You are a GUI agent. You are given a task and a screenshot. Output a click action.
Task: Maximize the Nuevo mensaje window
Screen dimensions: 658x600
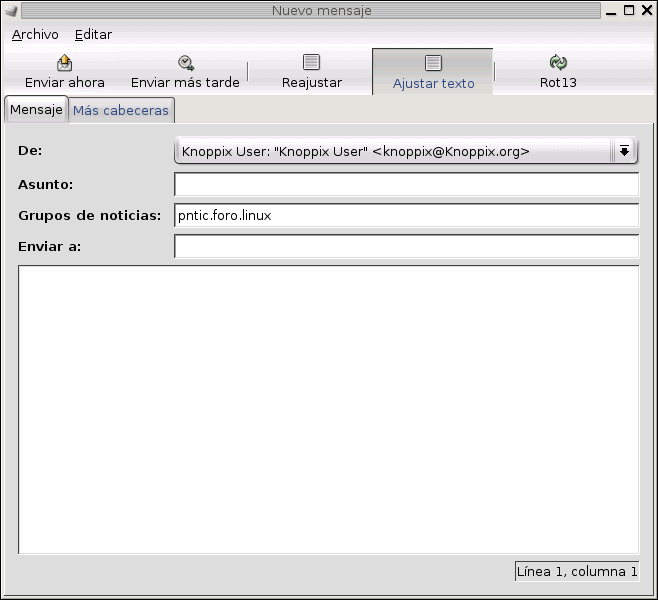coord(628,11)
